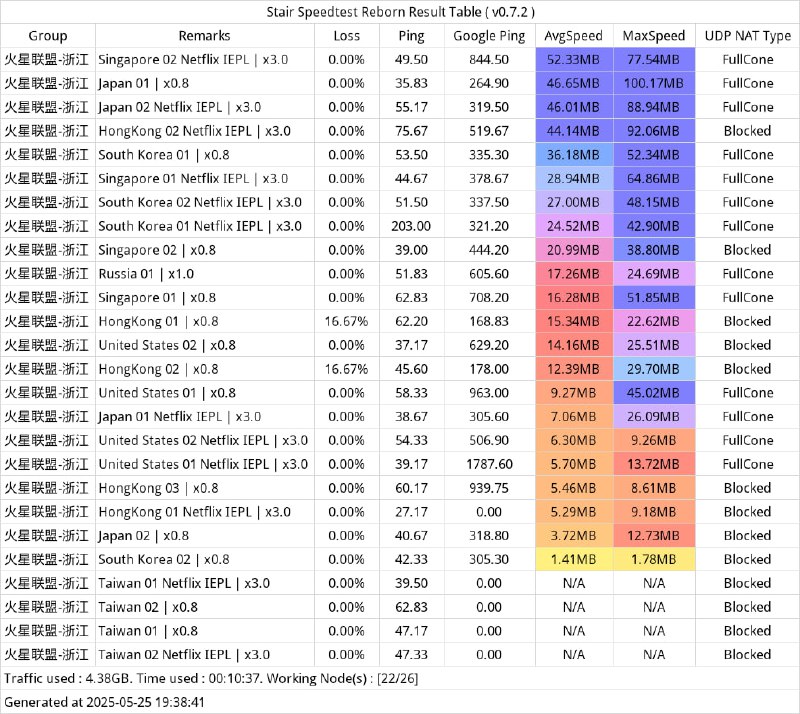Select the 'Taiwan 02 | x0.8' remark
The width and height of the screenshot is (800, 714).
[x=148, y=607]
